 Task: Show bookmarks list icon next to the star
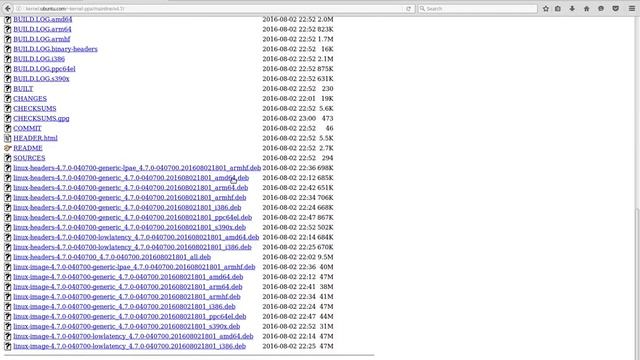tap(558, 9)
